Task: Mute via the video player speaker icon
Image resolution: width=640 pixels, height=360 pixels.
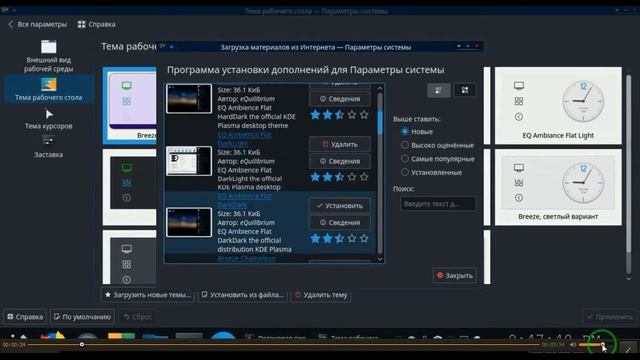Action: click(x=573, y=345)
